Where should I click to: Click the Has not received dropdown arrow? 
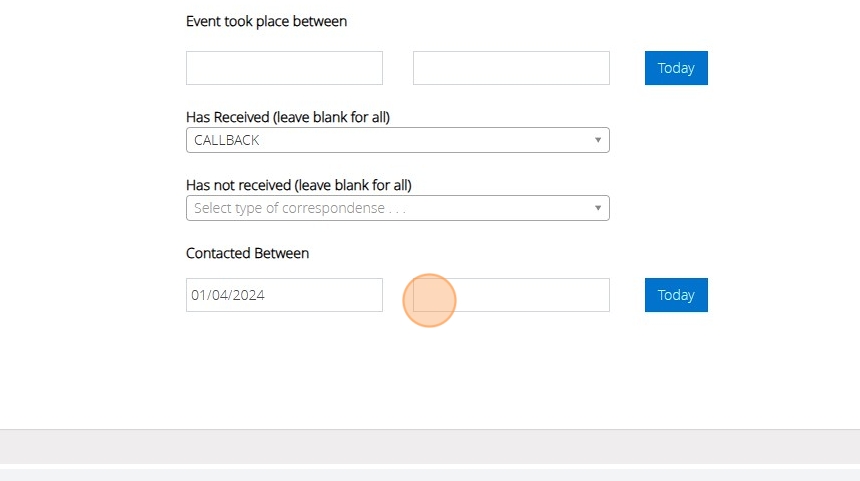click(598, 208)
